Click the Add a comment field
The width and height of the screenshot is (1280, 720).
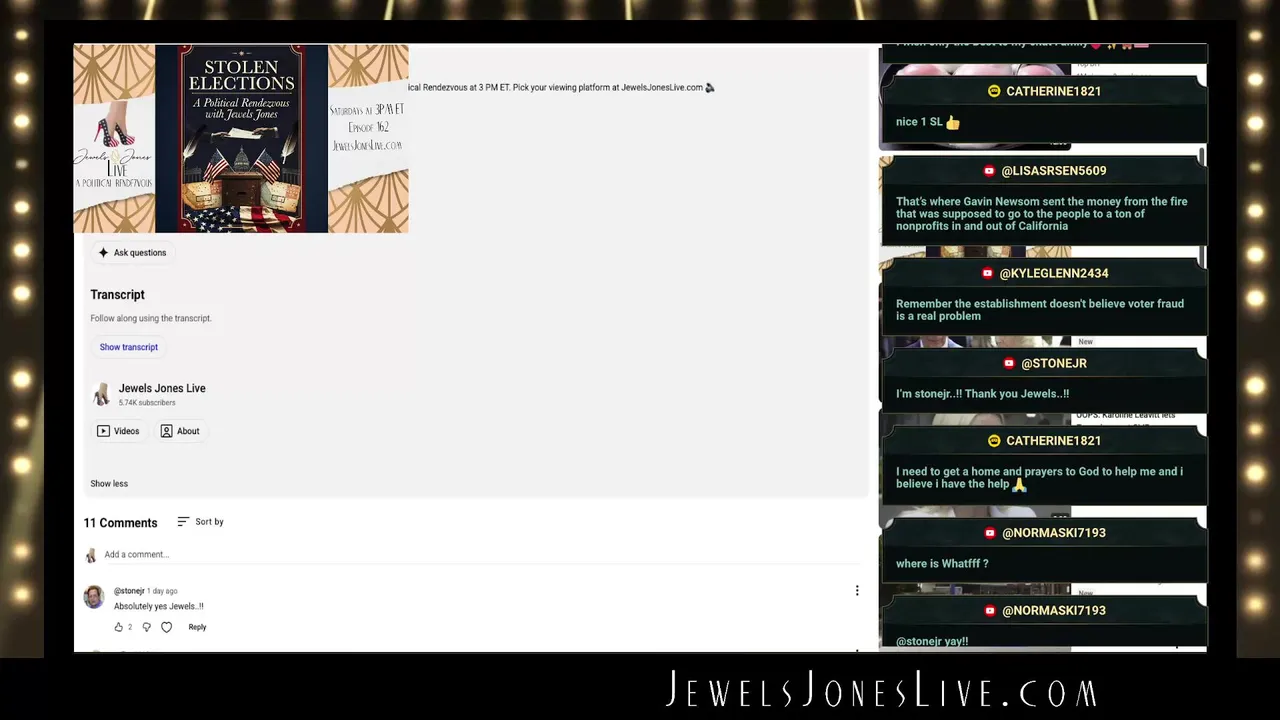coord(480,555)
